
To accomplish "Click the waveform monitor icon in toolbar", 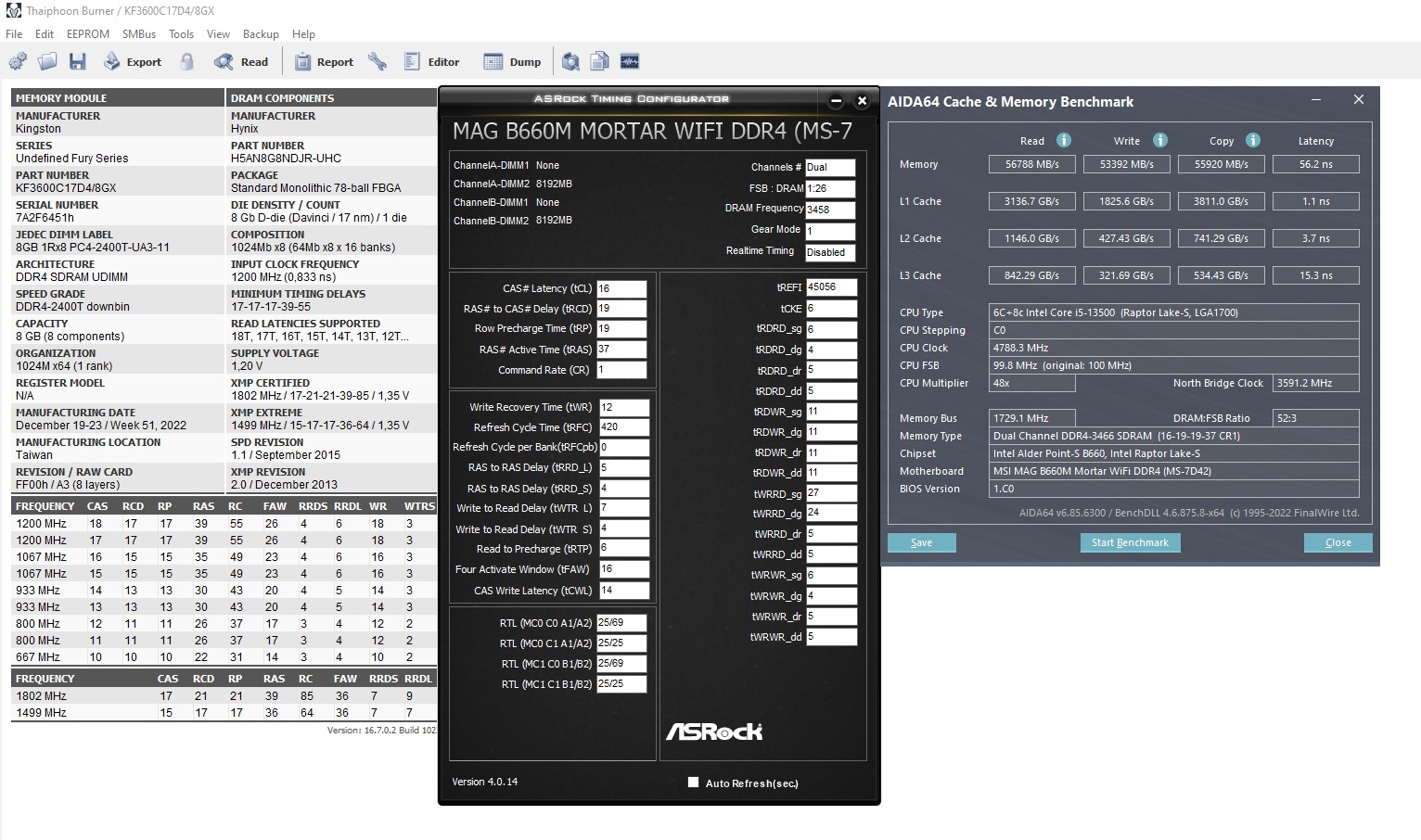I will coord(630,62).
